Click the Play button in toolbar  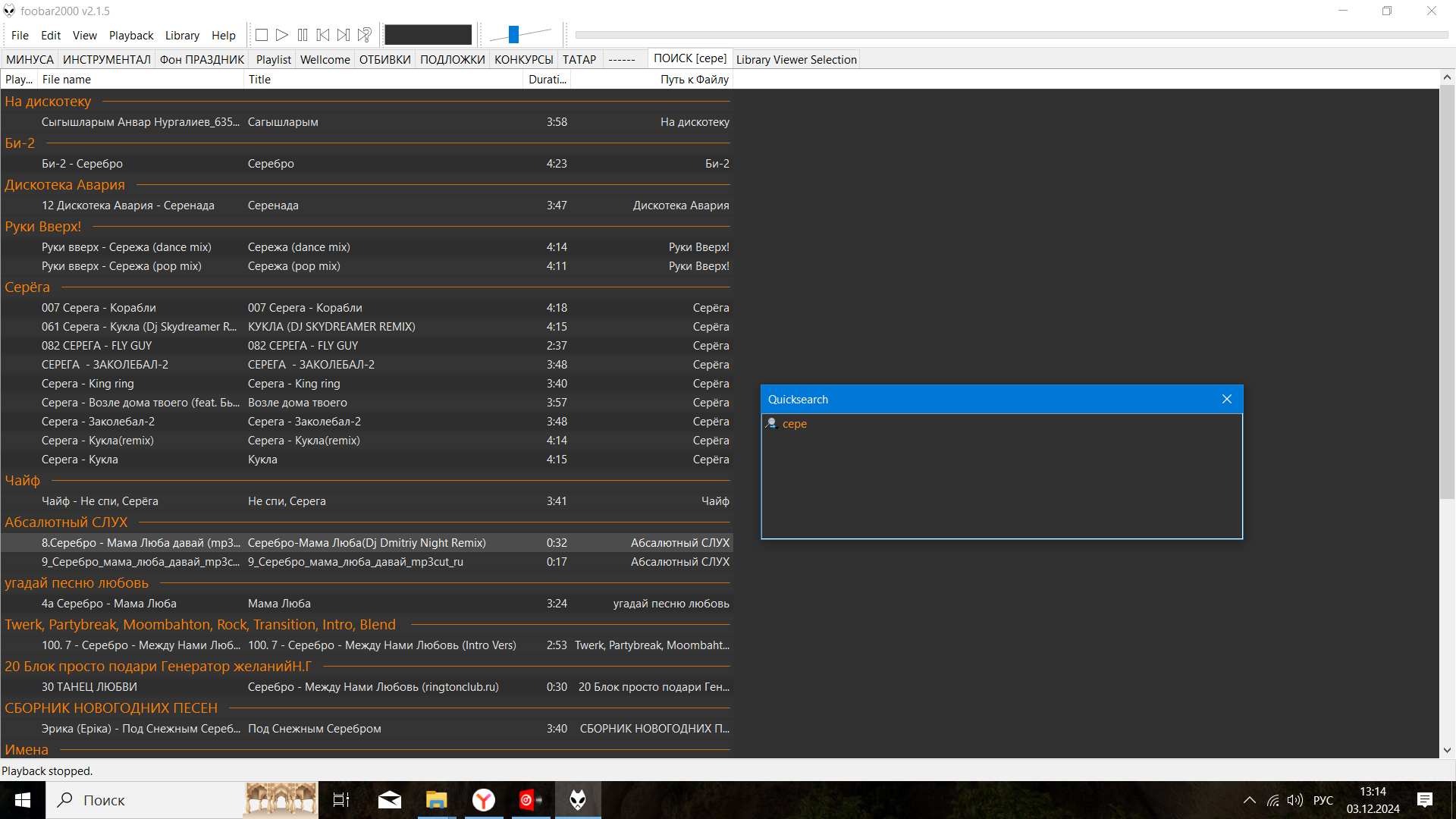tap(282, 35)
